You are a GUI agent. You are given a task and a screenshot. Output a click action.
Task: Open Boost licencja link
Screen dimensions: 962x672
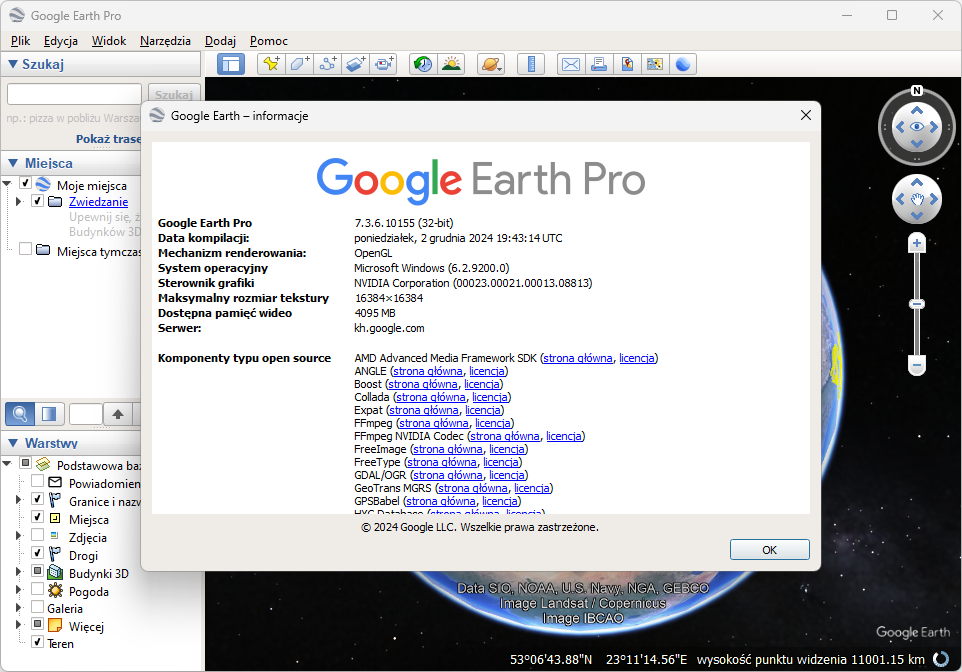coord(482,384)
